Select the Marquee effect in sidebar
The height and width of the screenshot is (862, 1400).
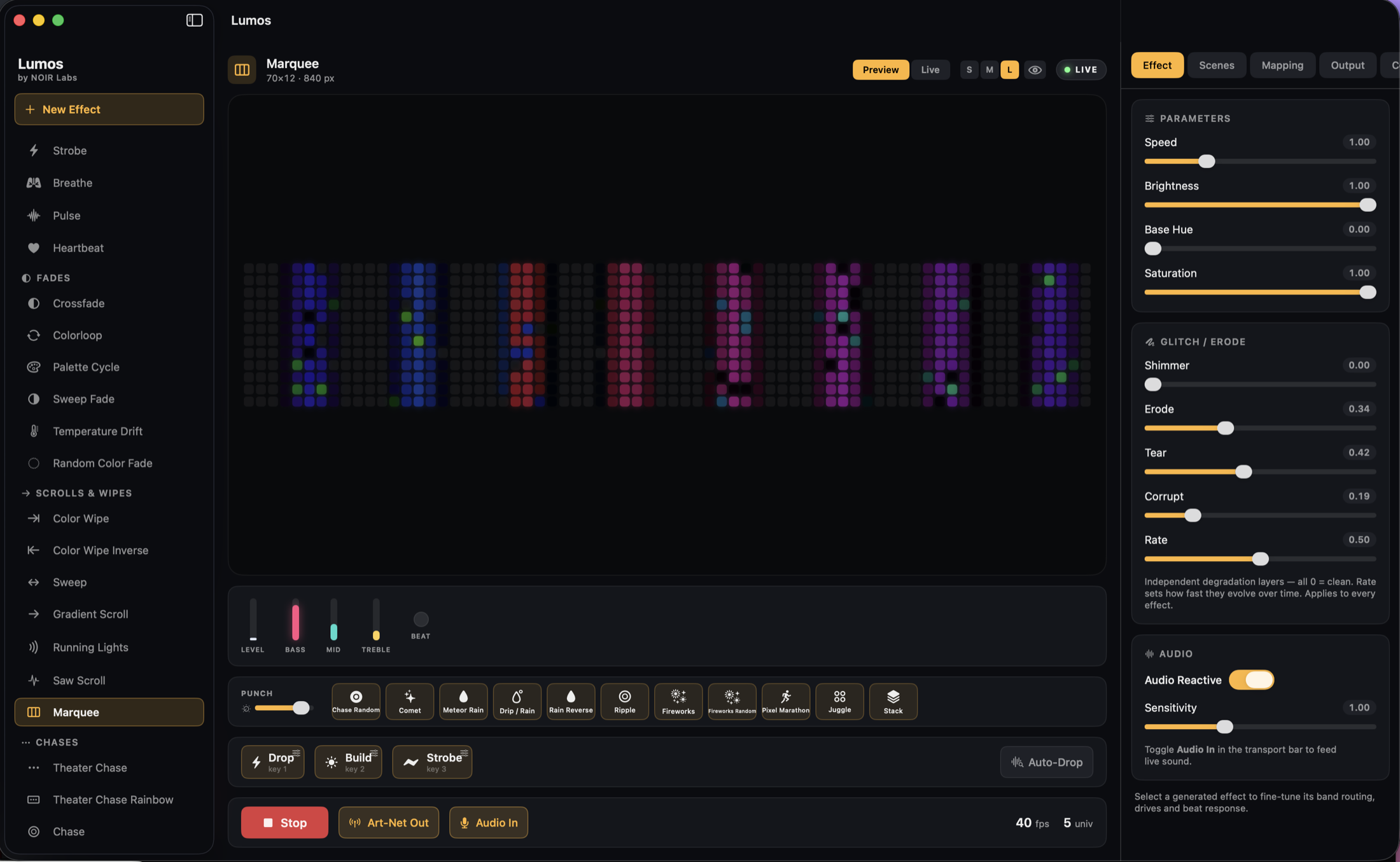109,711
